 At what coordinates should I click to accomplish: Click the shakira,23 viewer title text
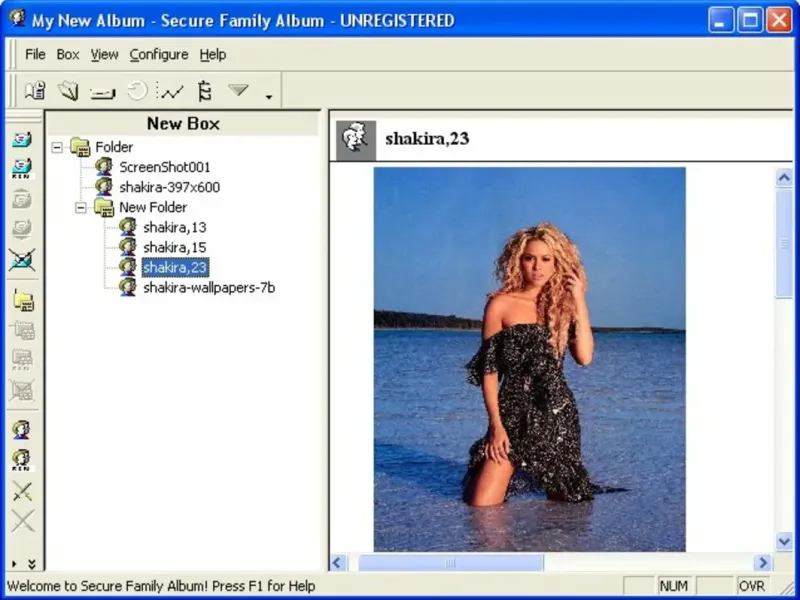[427, 139]
